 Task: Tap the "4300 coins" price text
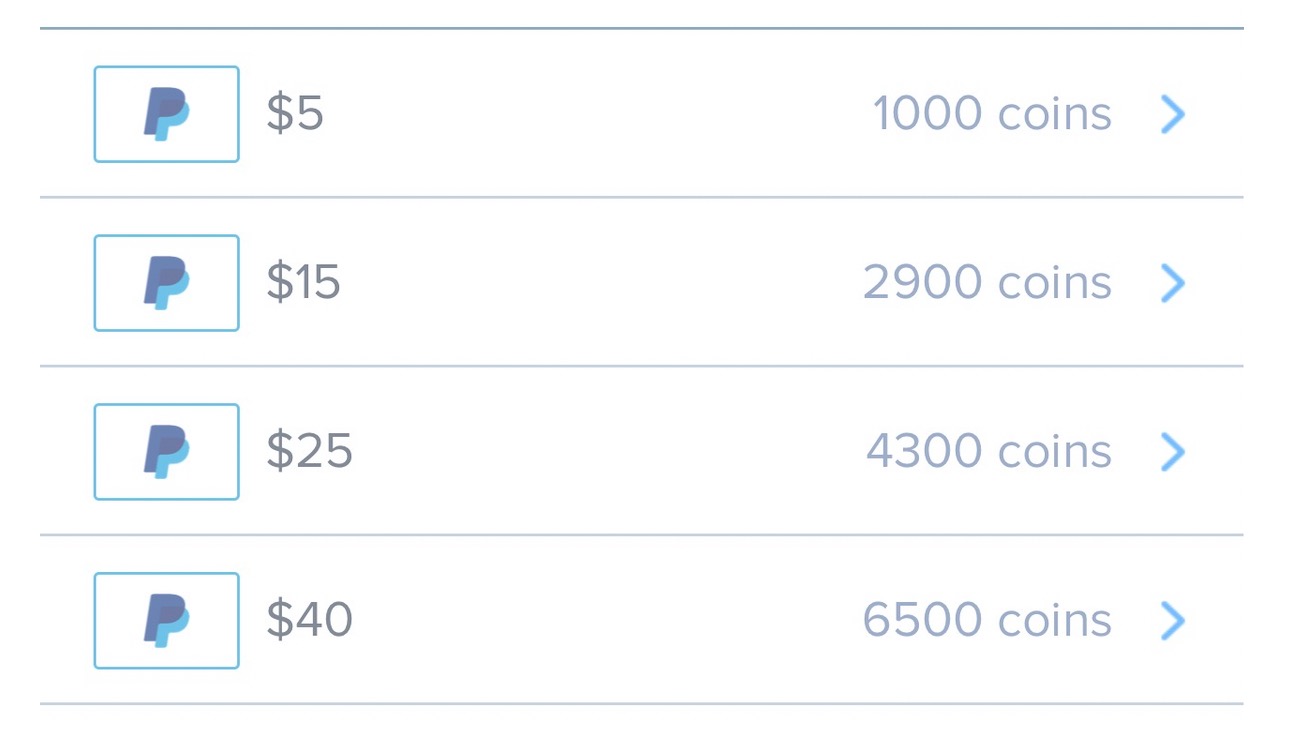point(989,452)
